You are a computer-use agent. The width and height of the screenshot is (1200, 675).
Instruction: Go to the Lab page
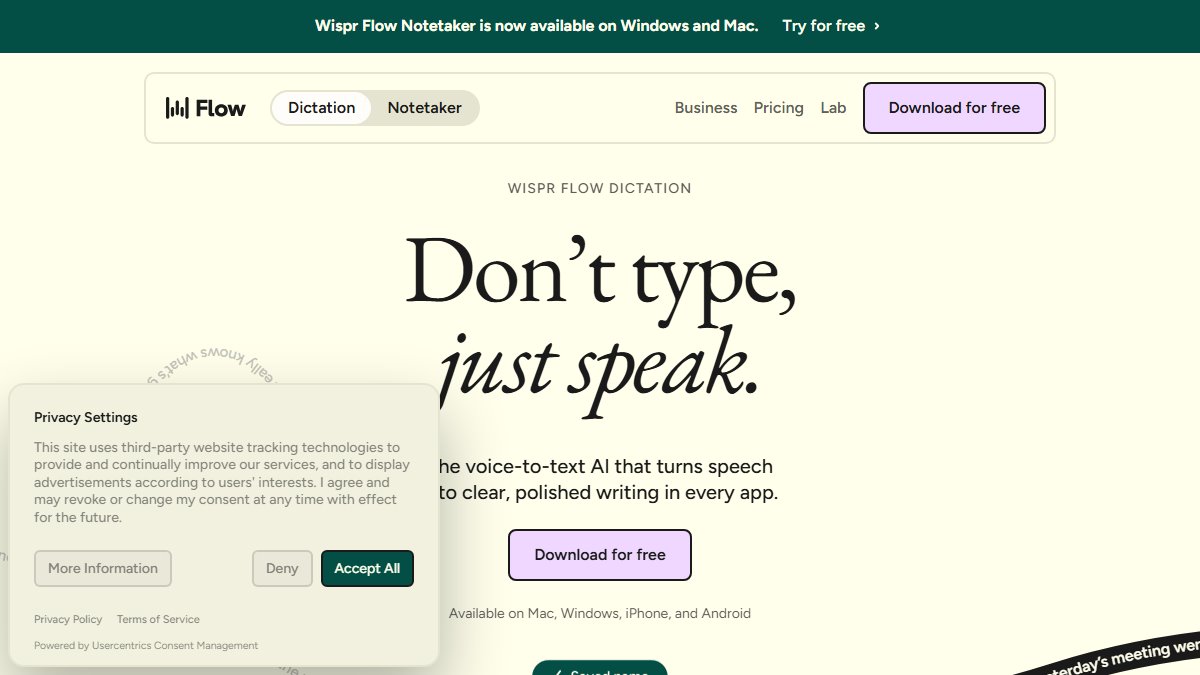point(833,108)
